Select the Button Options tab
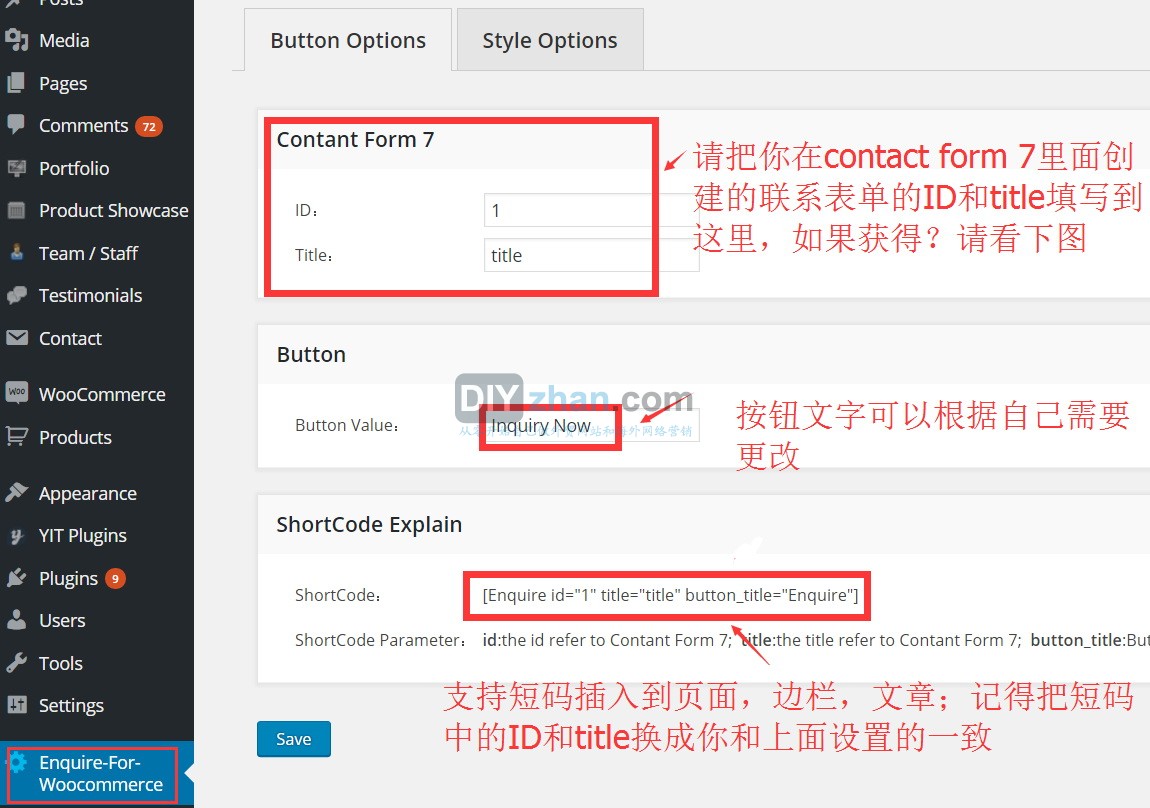Screen dimensions: 1150x808 click(348, 41)
